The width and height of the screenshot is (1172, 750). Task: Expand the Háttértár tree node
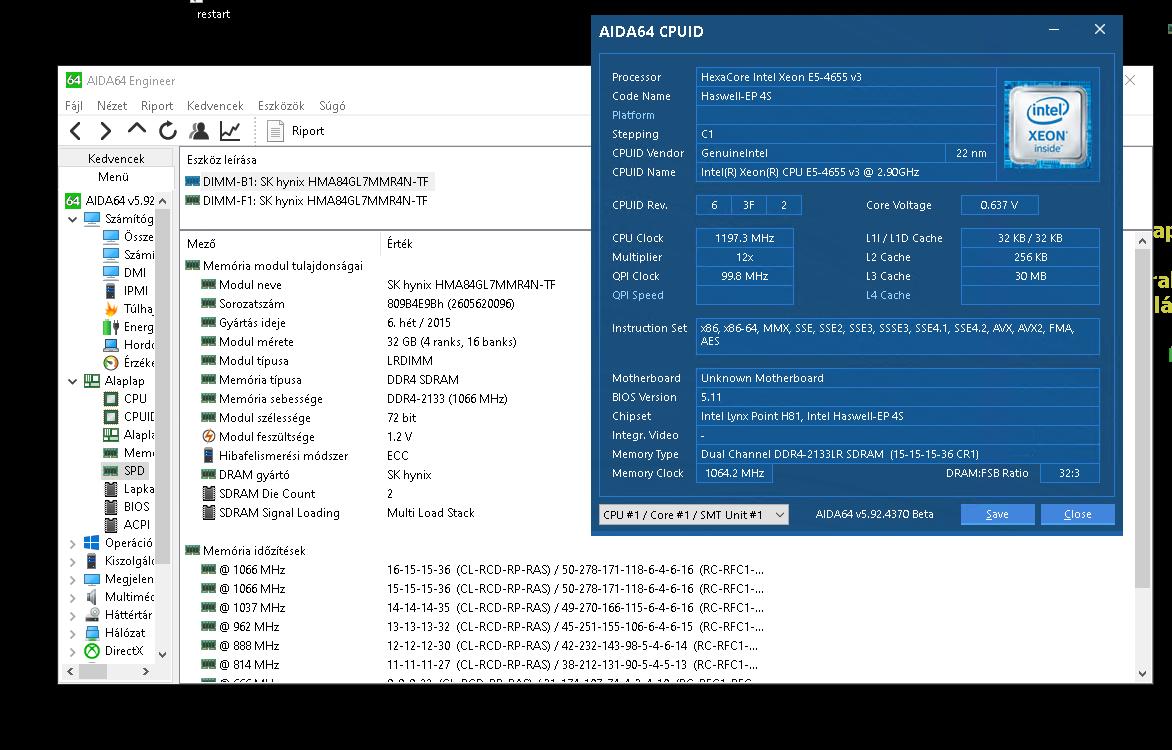tap(73, 615)
